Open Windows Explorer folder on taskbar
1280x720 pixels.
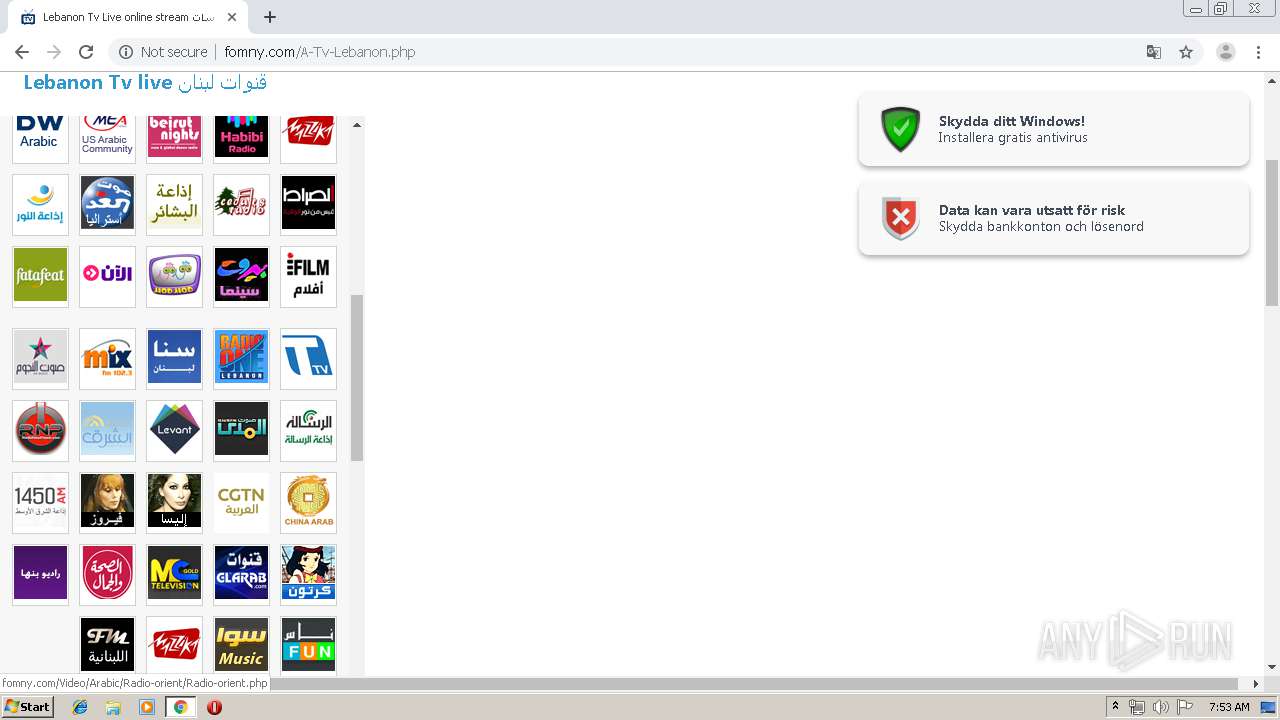point(113,707)
